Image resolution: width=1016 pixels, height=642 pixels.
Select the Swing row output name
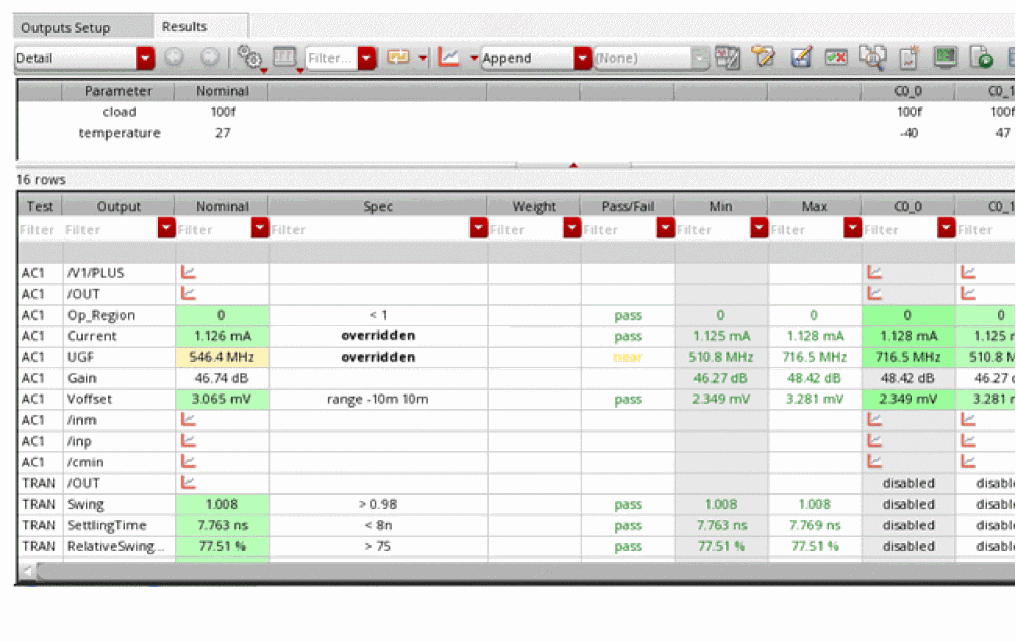[86, 504]
